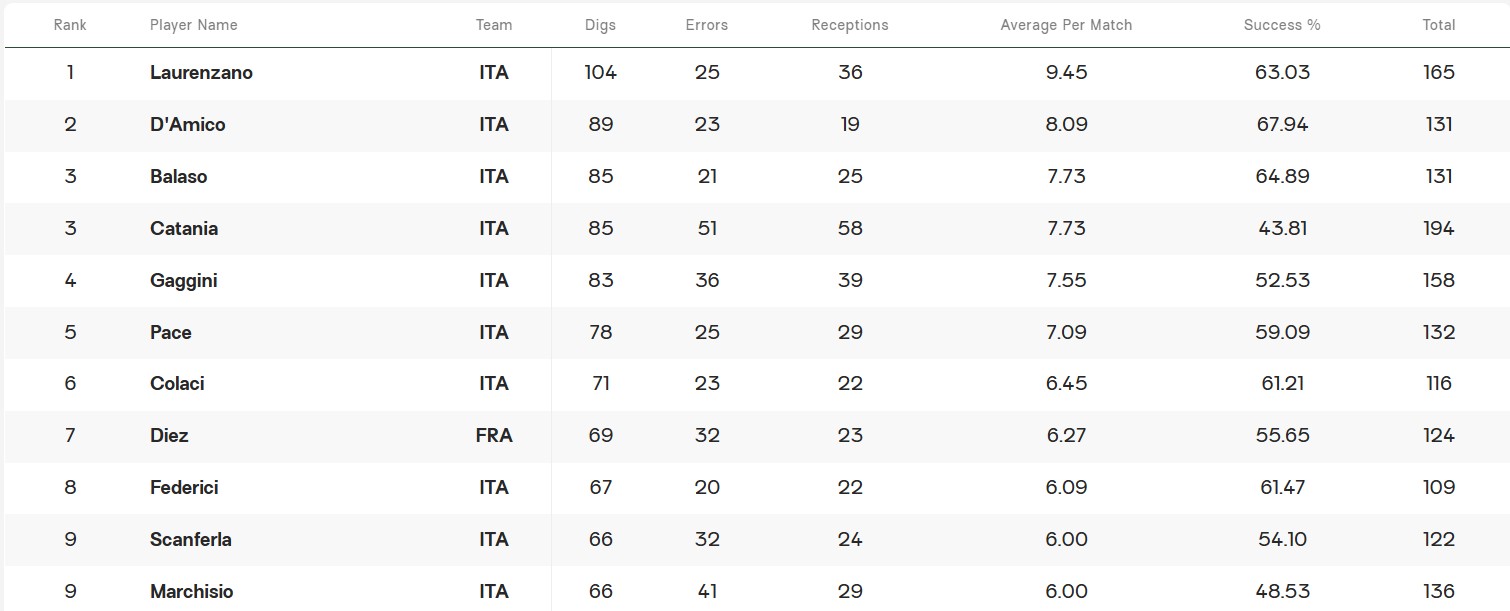The width and height of the screenshot is (1510, 611).
Task: Click the Player Name column header
Action: point(194,25)
